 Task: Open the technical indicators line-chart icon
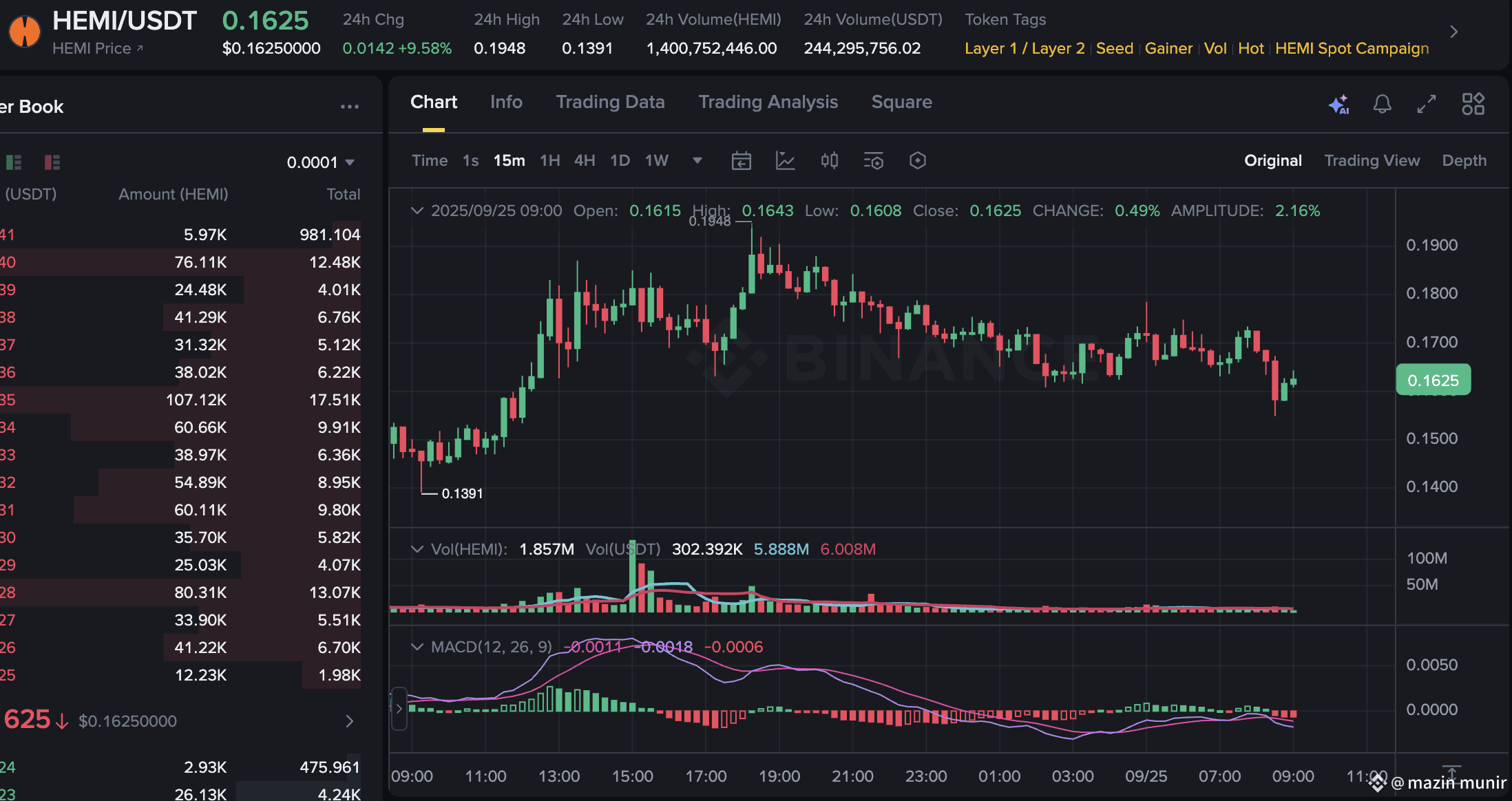[x=786, y=161]
